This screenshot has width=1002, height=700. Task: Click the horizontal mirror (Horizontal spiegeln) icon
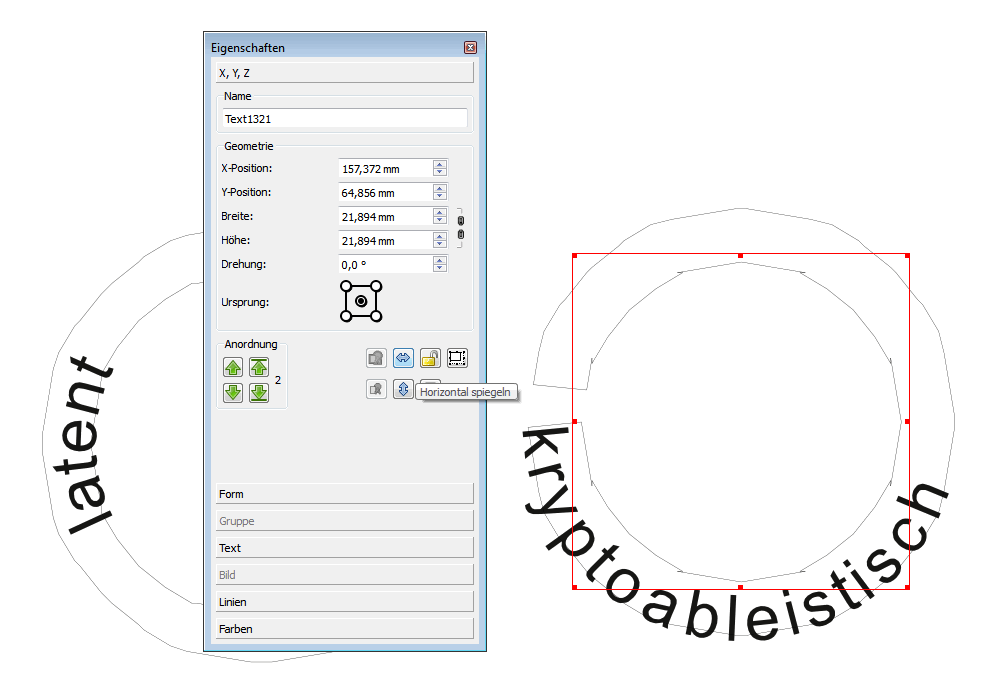click(x=403, y=357)
